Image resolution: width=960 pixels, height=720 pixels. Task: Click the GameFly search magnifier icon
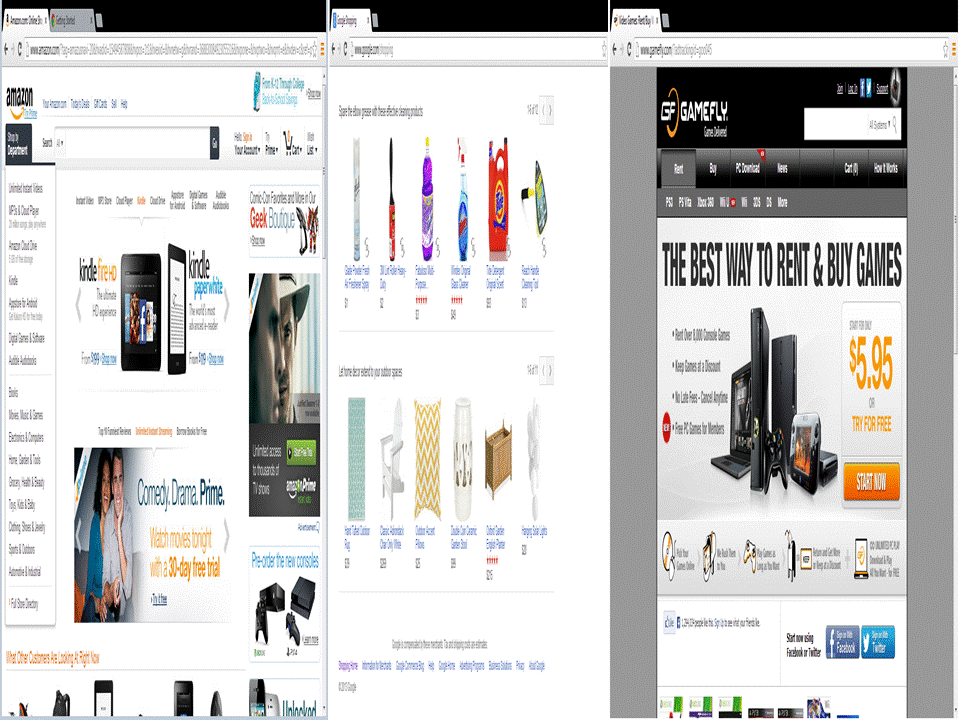pos(894,124)
